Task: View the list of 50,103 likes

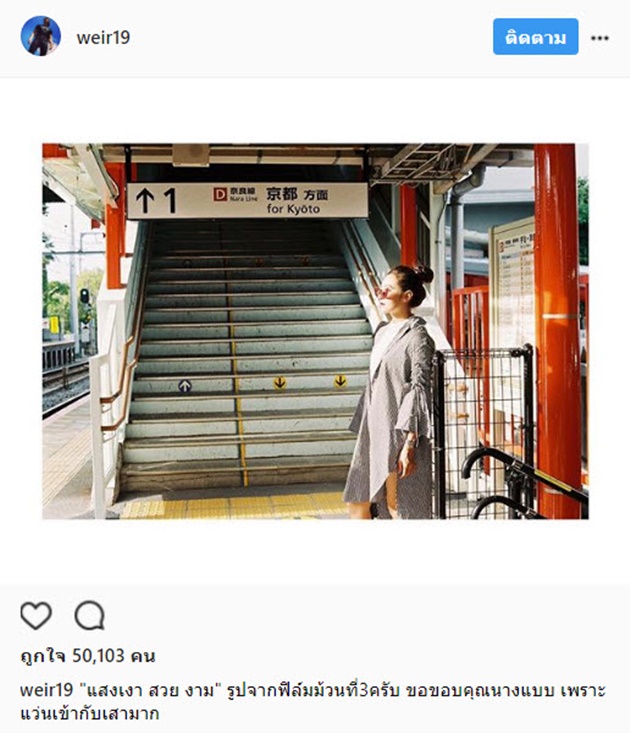Action: [88, 656]
